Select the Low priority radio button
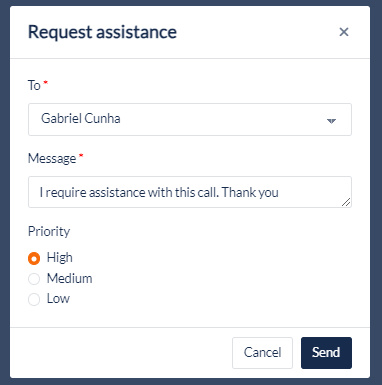Image resolution: width=382 pixels, height=385 pixels. point(34,299)
